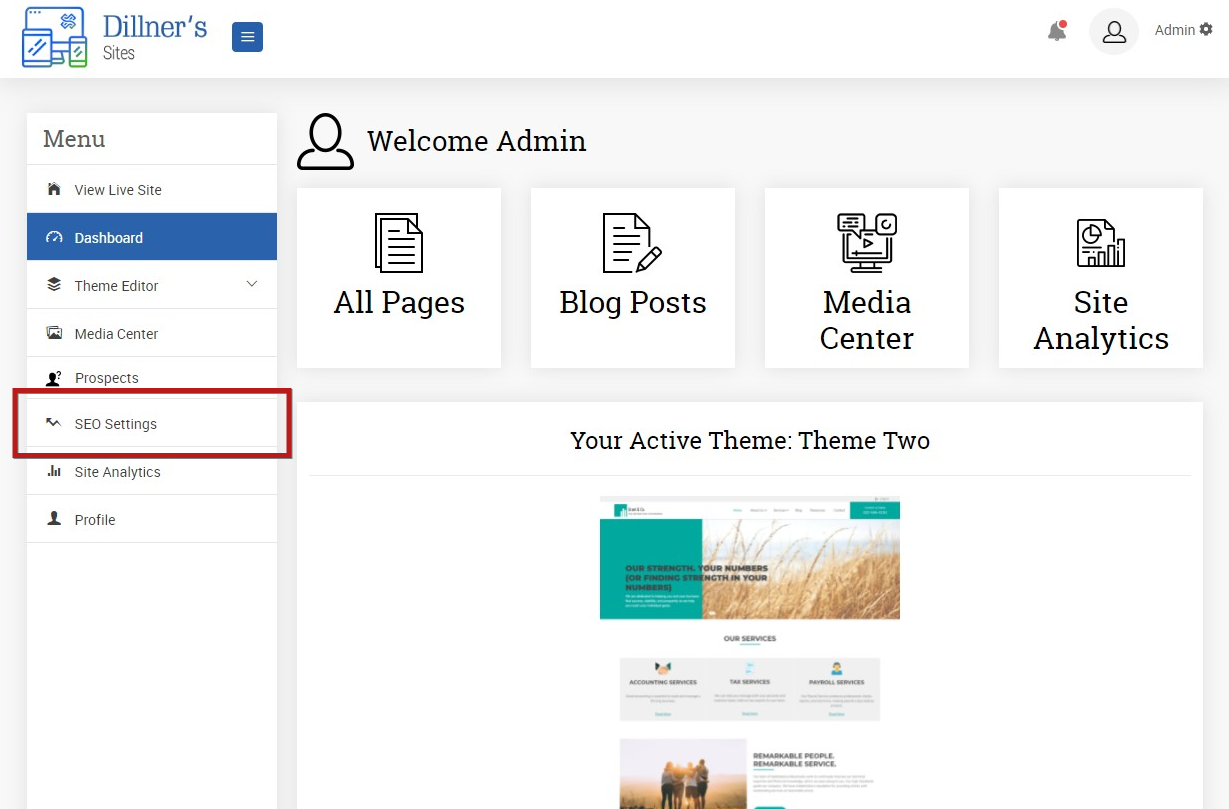Click the SEO Settings trend icon
Image resolution: width=1229 pixels, height=809 pixels.
[54, 423]
